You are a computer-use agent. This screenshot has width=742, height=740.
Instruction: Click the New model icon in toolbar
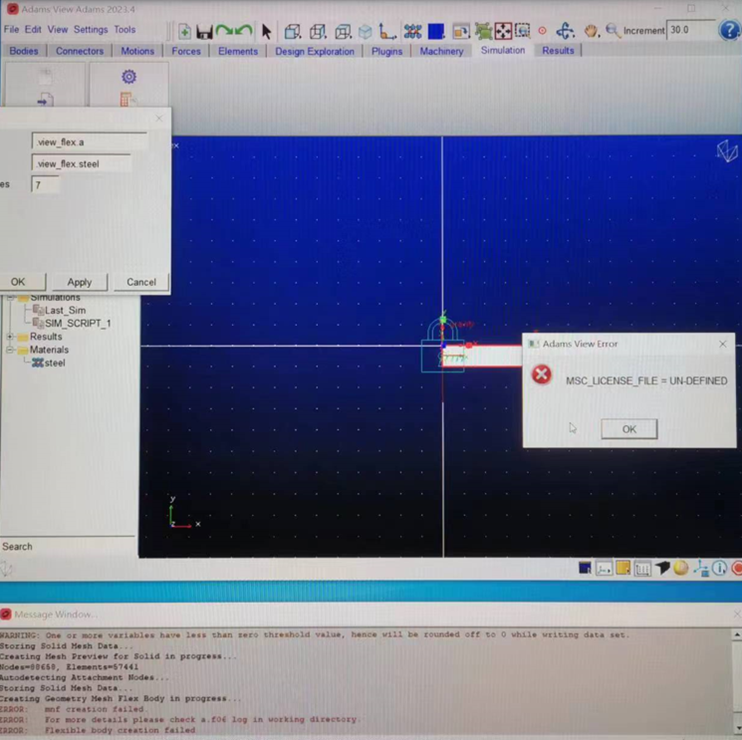(185, 31)
